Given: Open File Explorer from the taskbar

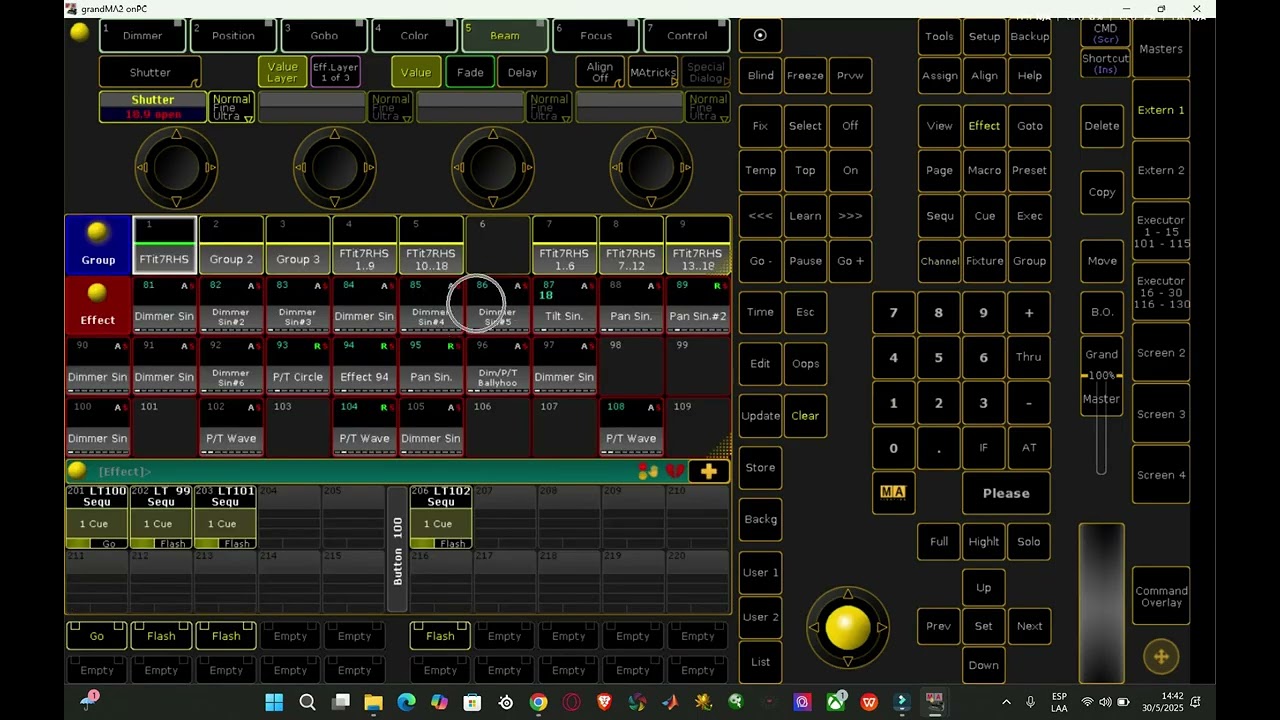Looking at the screenshot, I should click(x=373, y=702).
